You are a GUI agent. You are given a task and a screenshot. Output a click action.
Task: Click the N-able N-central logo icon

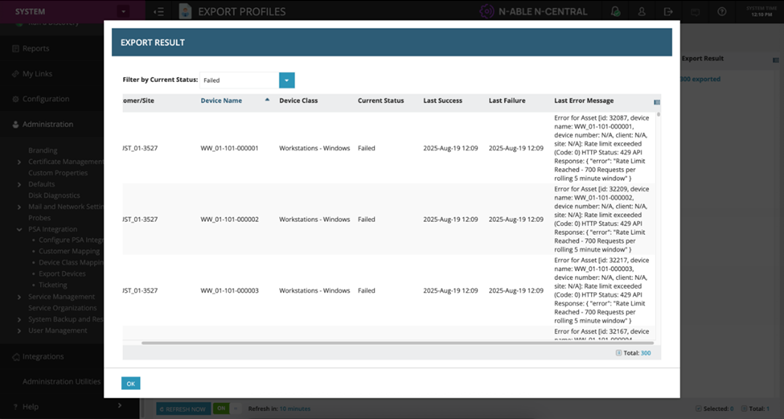487,12
